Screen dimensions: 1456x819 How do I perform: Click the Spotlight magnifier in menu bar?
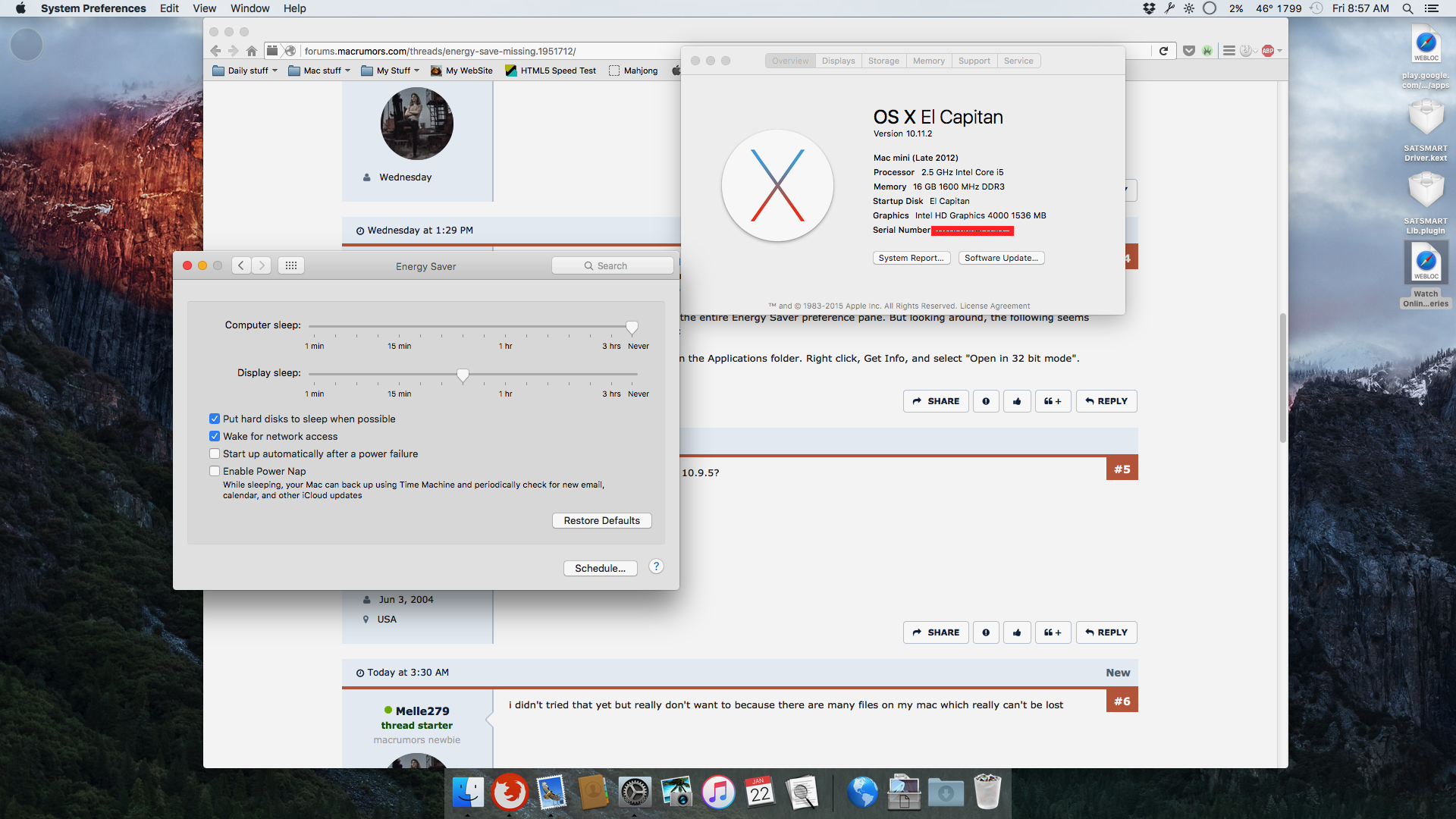point(1407,8)
